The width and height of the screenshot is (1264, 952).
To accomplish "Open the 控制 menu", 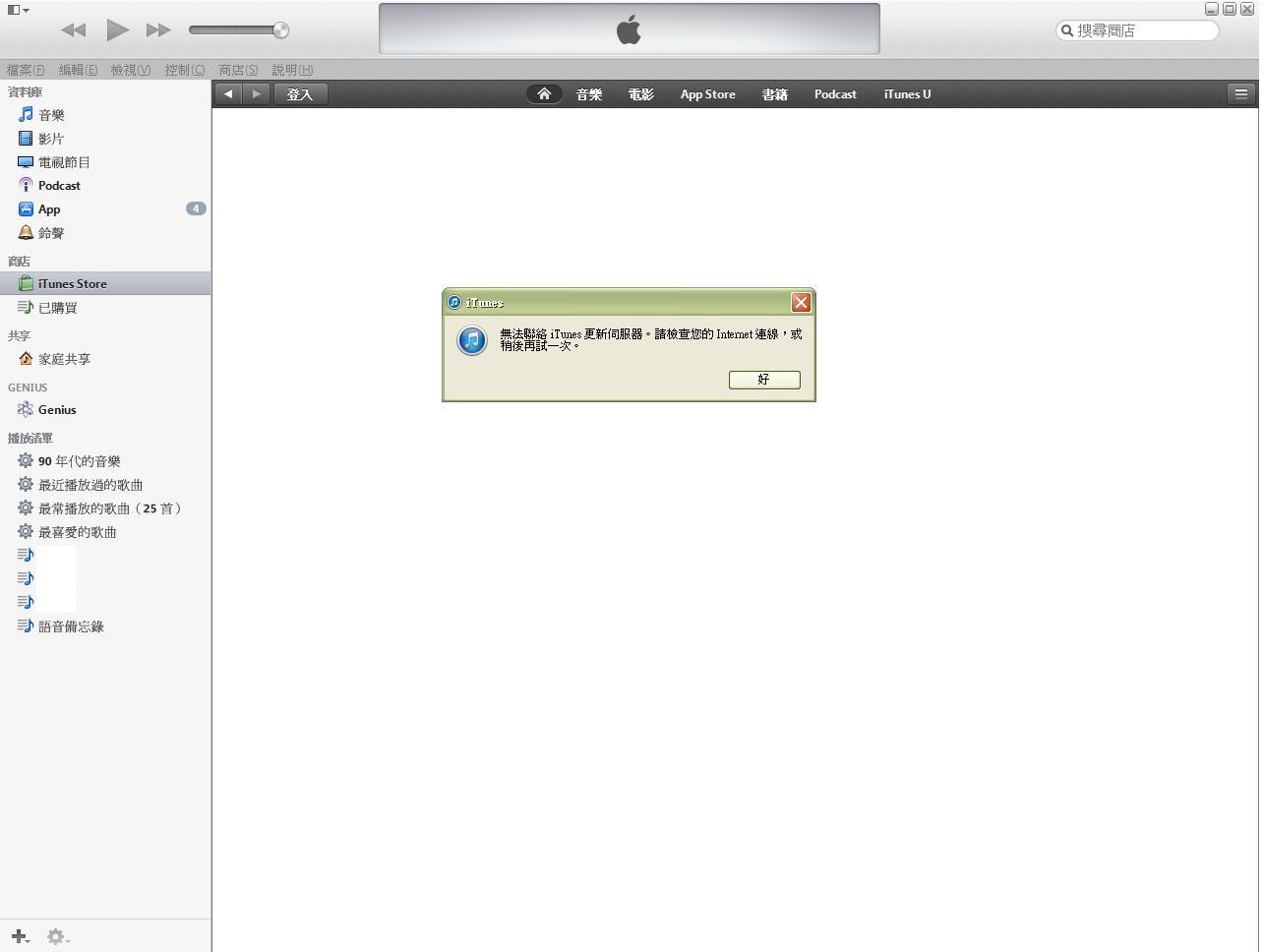I will pos(185,70).
